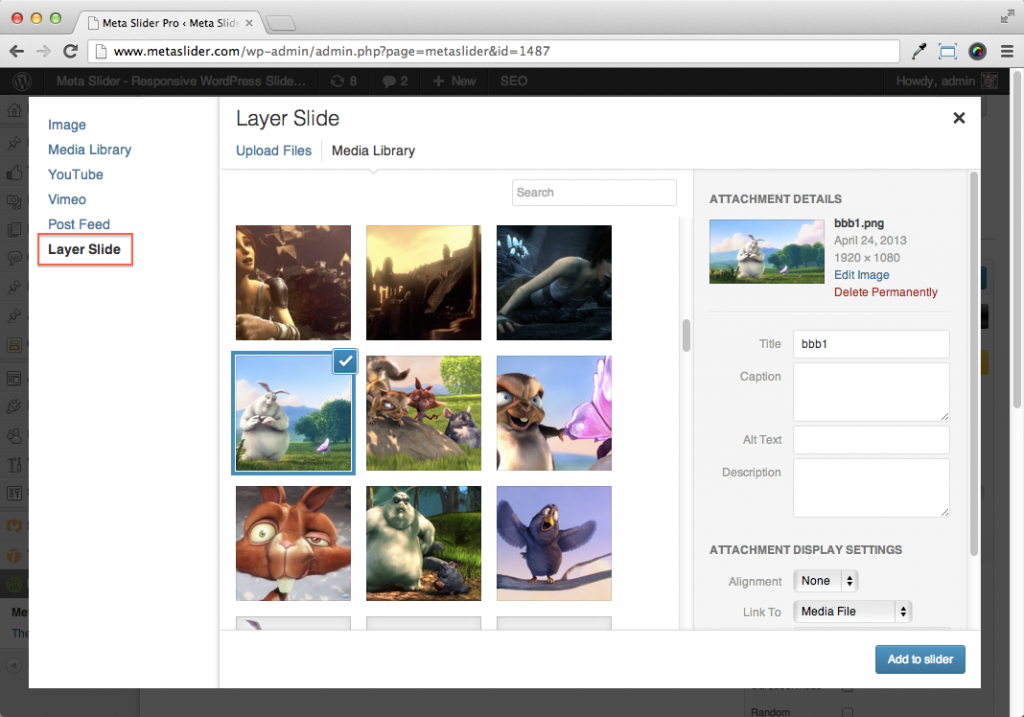The image size is (1024, 717).
Task: Click the Edit Image link in Attachment Details
Action: pos(861,275)
